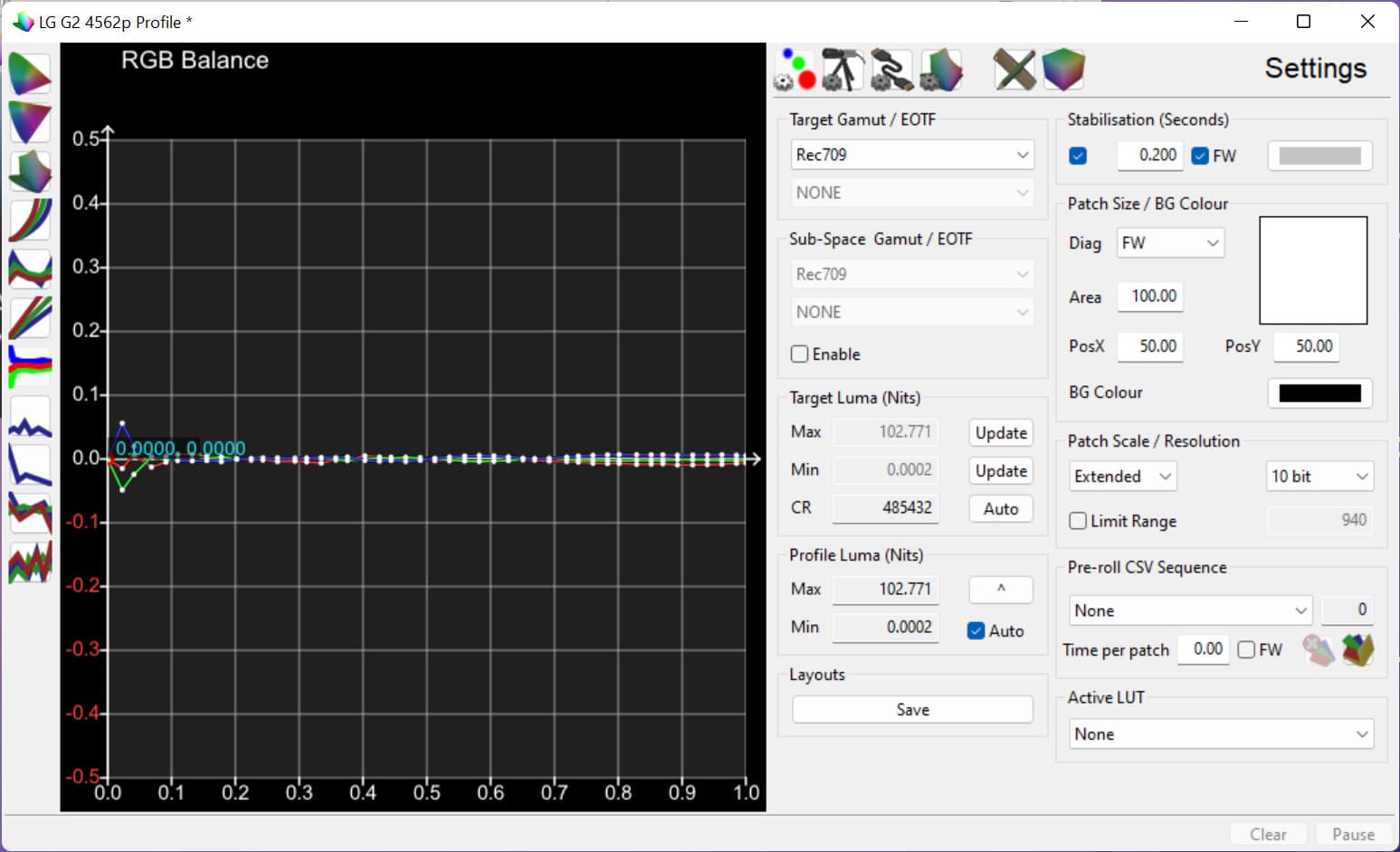
Task: Open the blue decaying line graph
Action: tap(30, 465)
